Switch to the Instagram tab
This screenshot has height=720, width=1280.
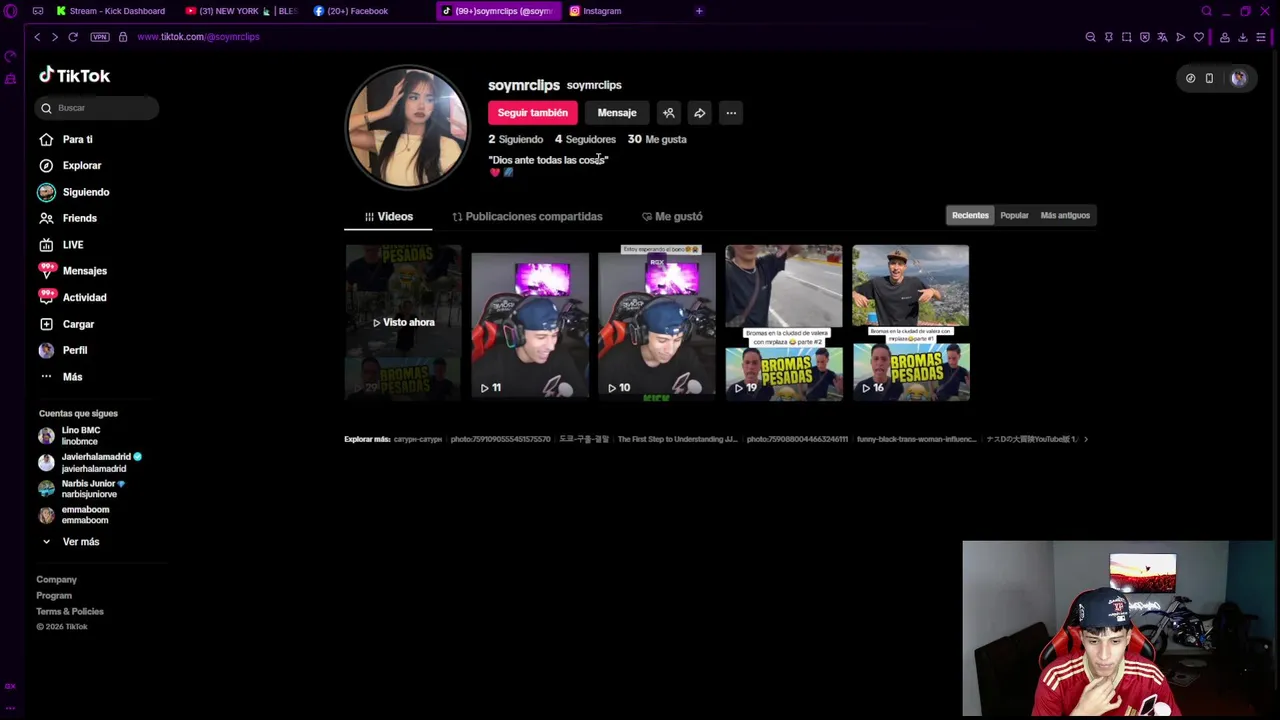tap(597, 11)
